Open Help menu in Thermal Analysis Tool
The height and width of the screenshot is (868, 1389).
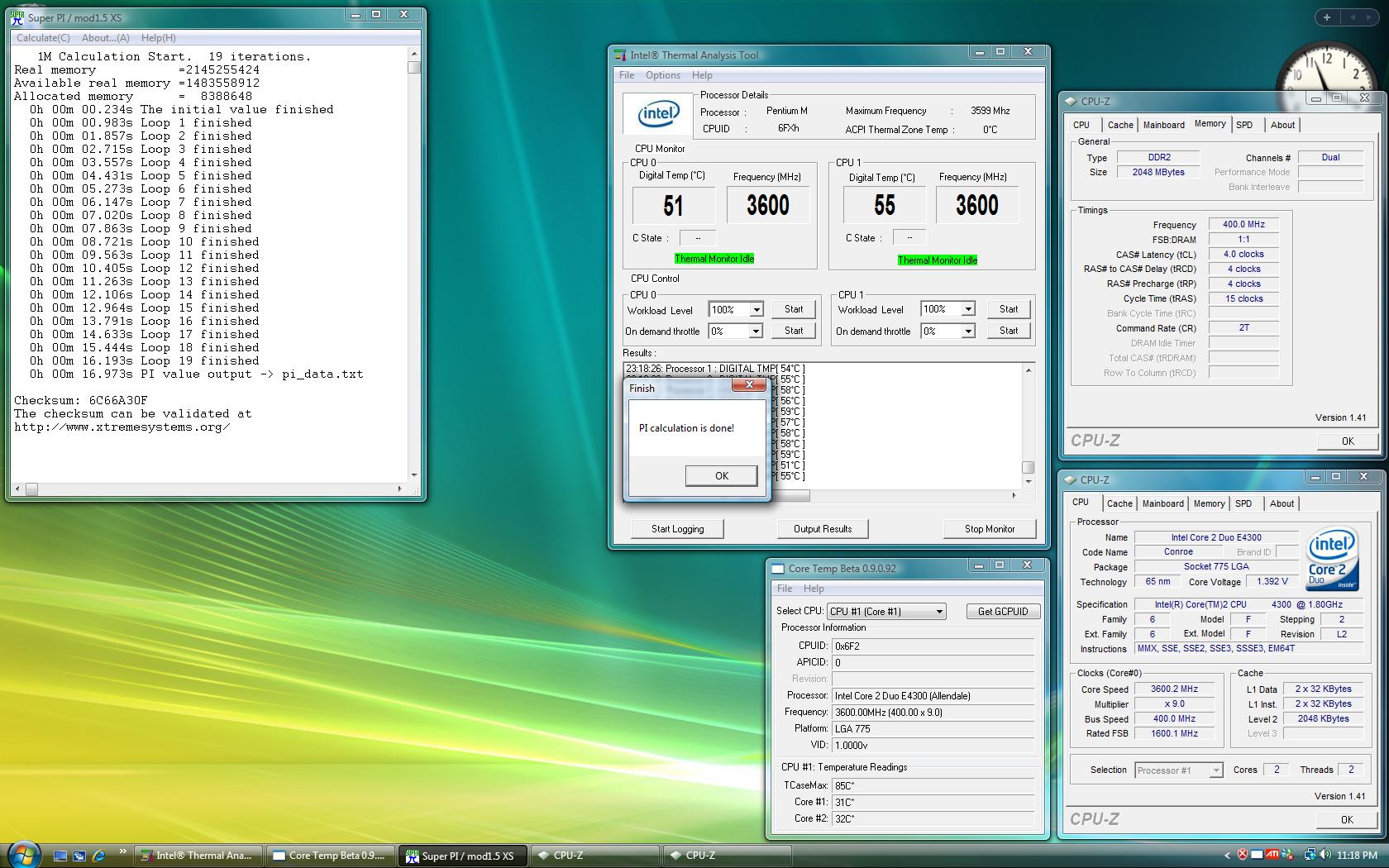(x=702, y=75)
